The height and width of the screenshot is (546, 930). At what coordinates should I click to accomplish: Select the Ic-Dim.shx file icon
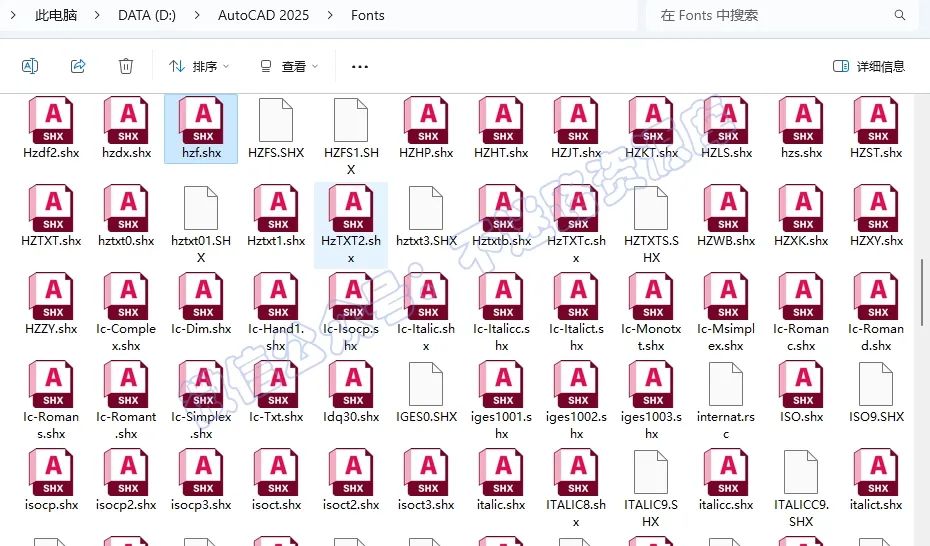tap(202, 296)
